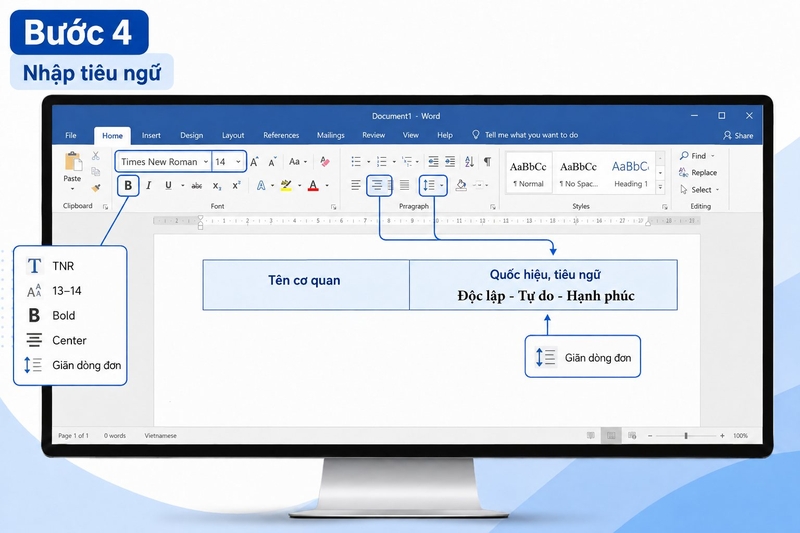This screenshot has width=800, height=533.
Task: Toggle strikethrough formatting
Action: [x=196, y=186]
